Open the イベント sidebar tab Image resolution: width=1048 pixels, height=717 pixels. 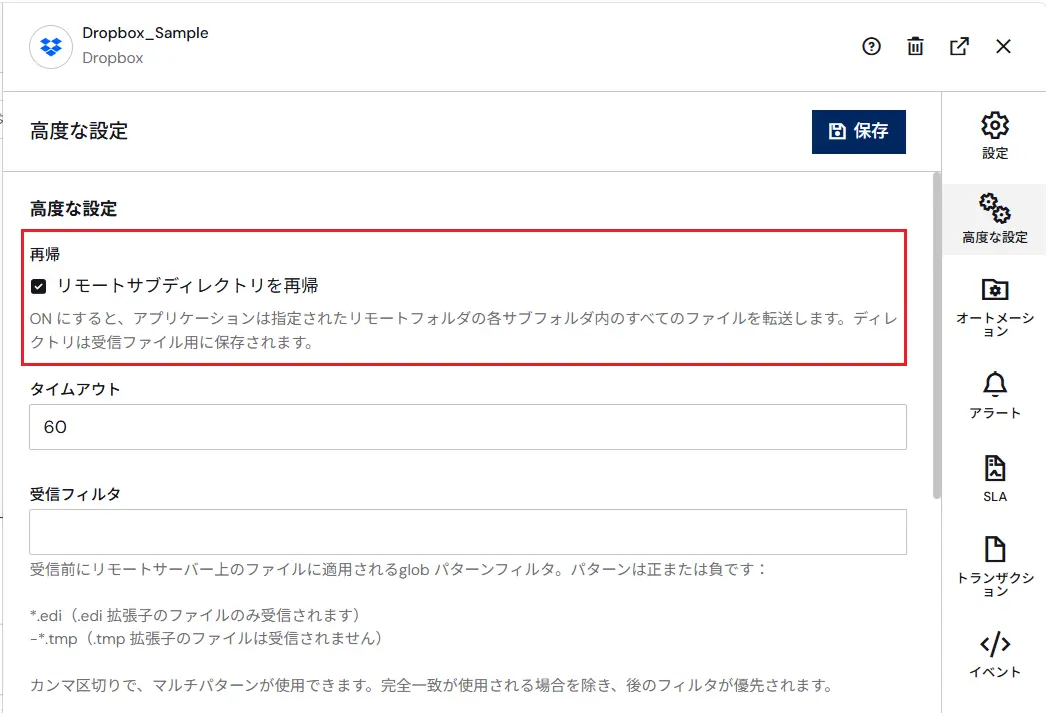click(x=995, y=654)
